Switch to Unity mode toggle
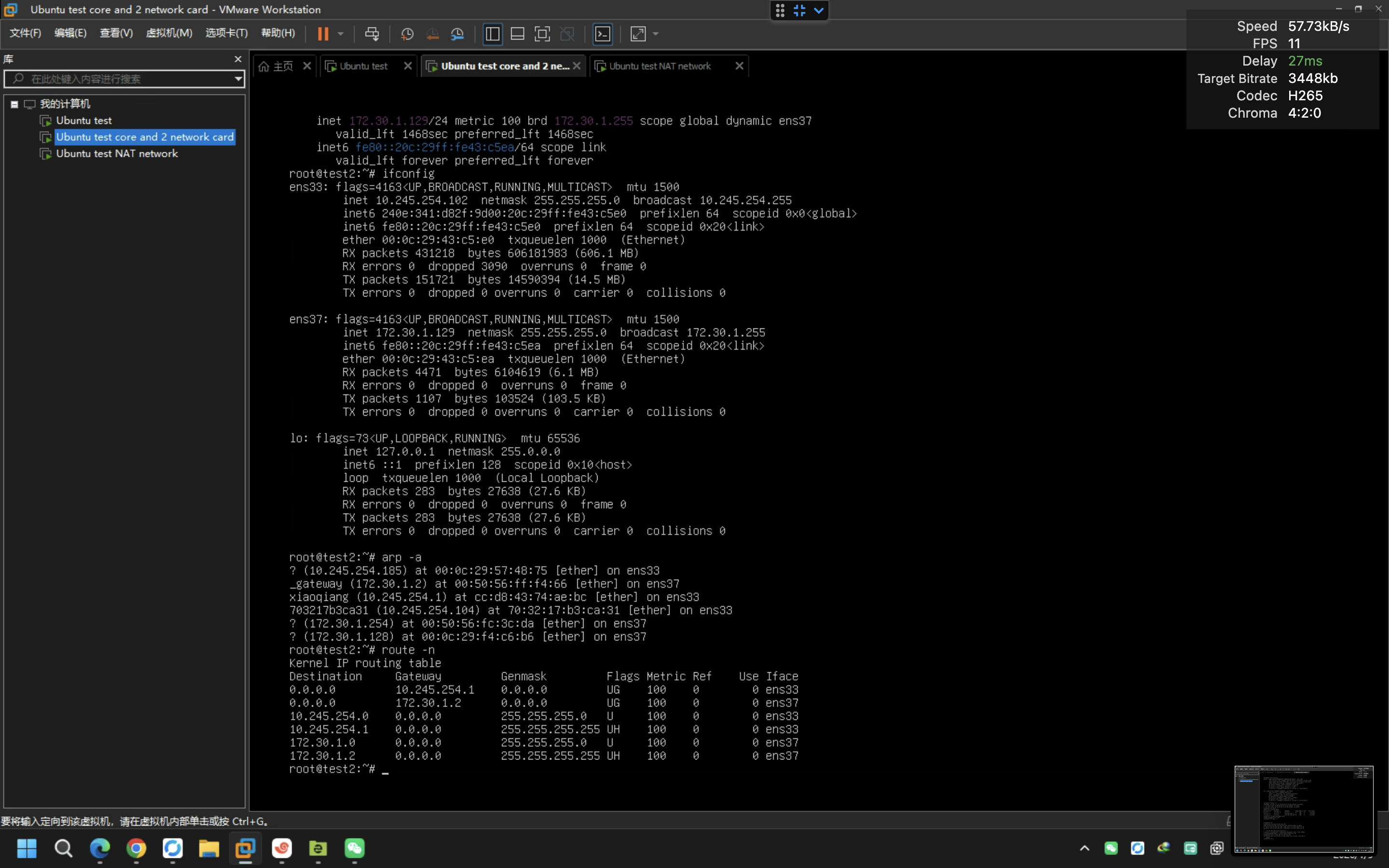 click(567, 34)
